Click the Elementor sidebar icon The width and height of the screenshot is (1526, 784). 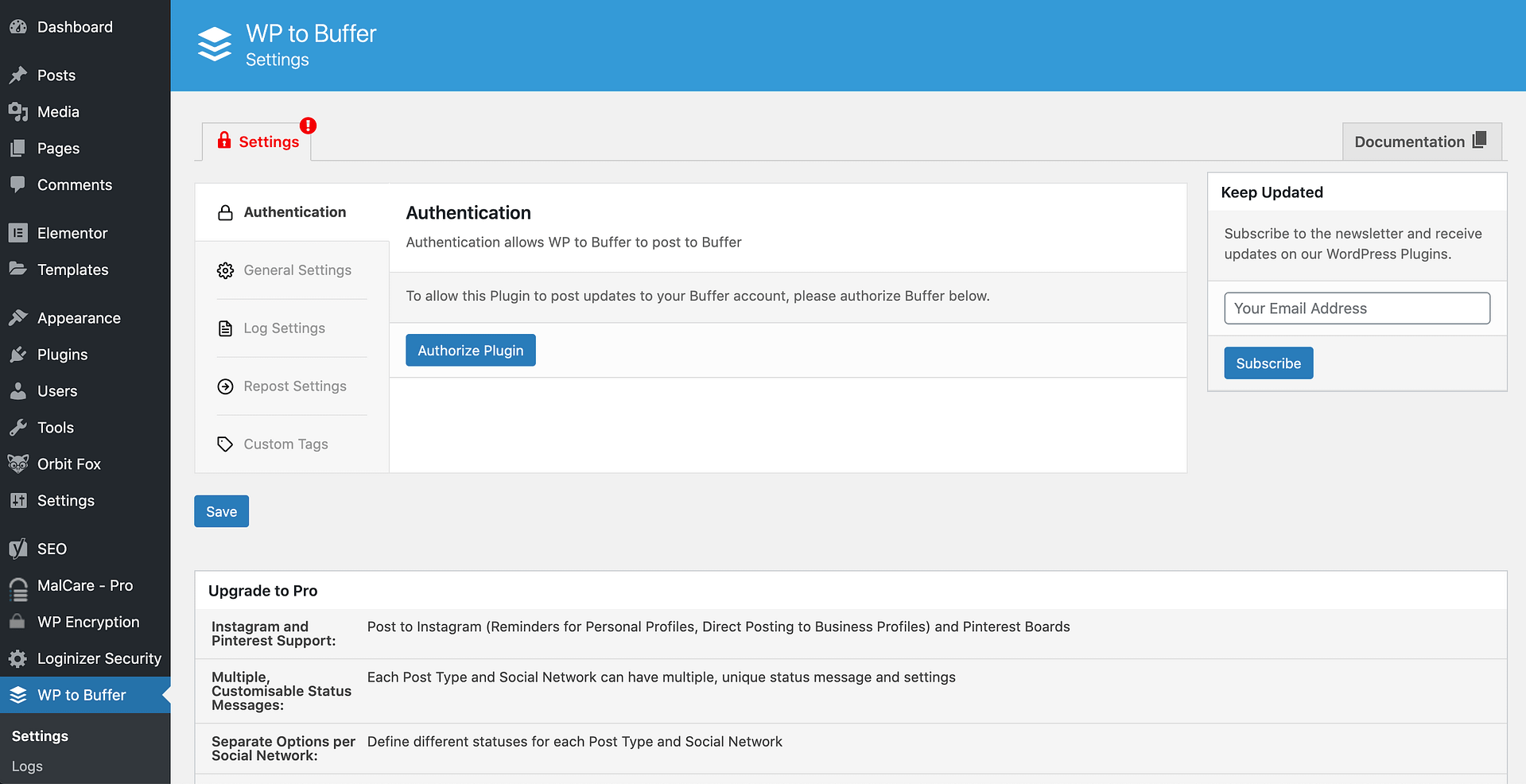pos(17,232)
